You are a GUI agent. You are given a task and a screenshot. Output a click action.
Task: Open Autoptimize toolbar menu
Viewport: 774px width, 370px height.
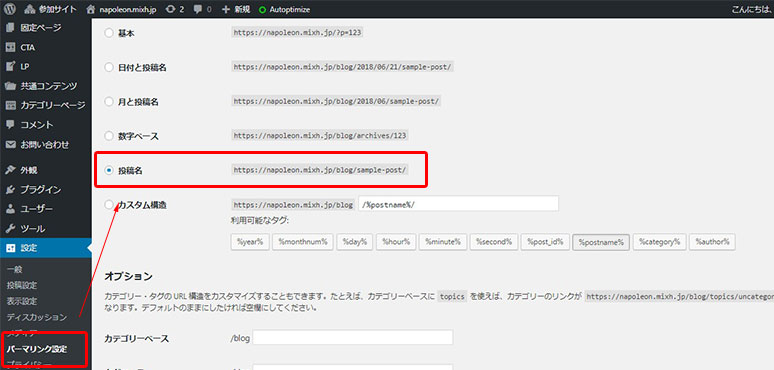point(285,9)
